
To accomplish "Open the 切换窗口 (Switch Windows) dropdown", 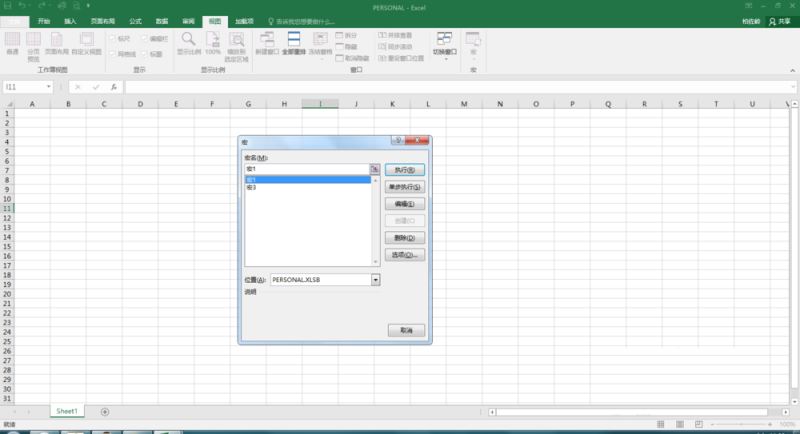I will (444, 46).
